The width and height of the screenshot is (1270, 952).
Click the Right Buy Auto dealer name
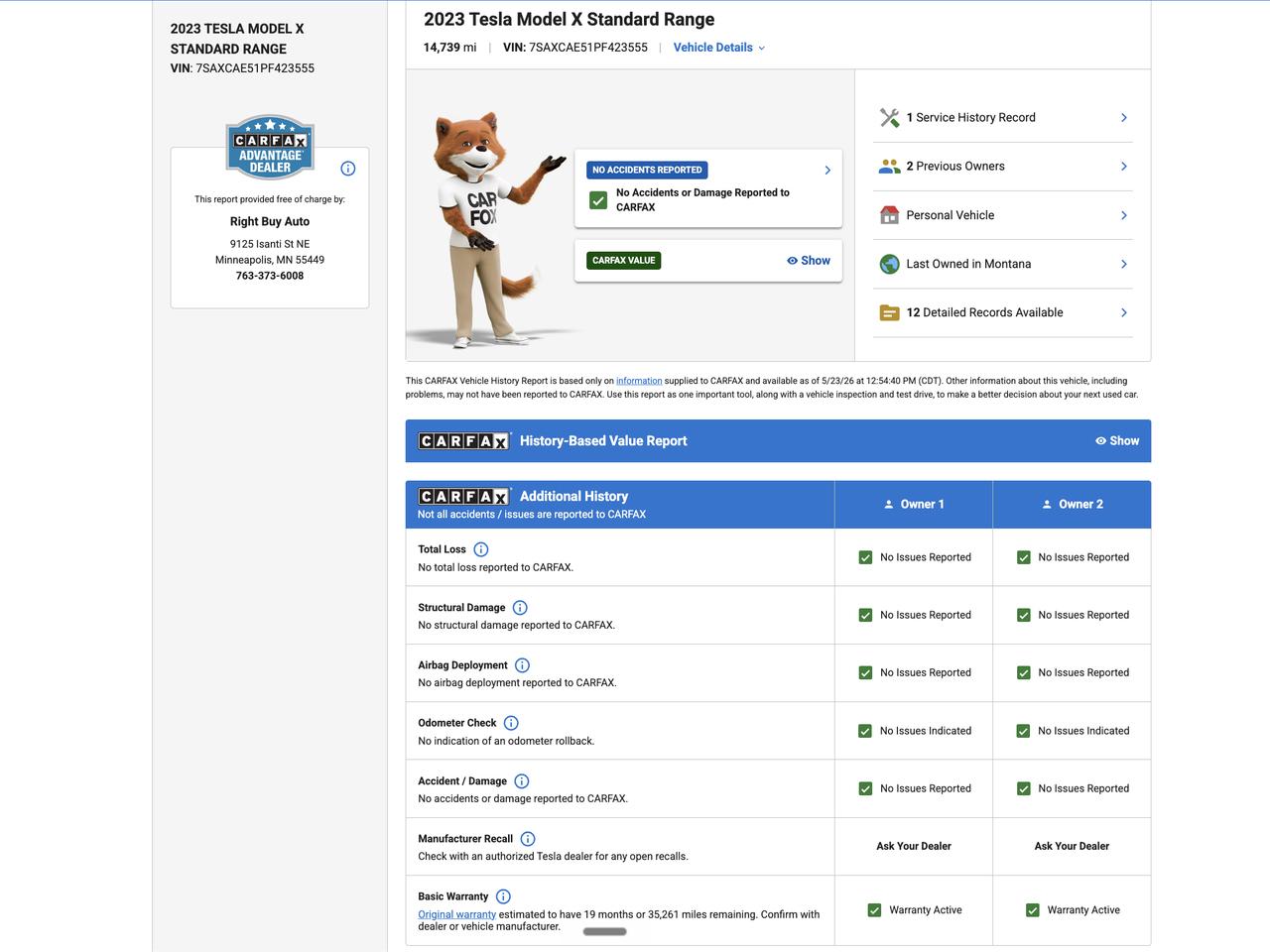click(x=270, y=222)
